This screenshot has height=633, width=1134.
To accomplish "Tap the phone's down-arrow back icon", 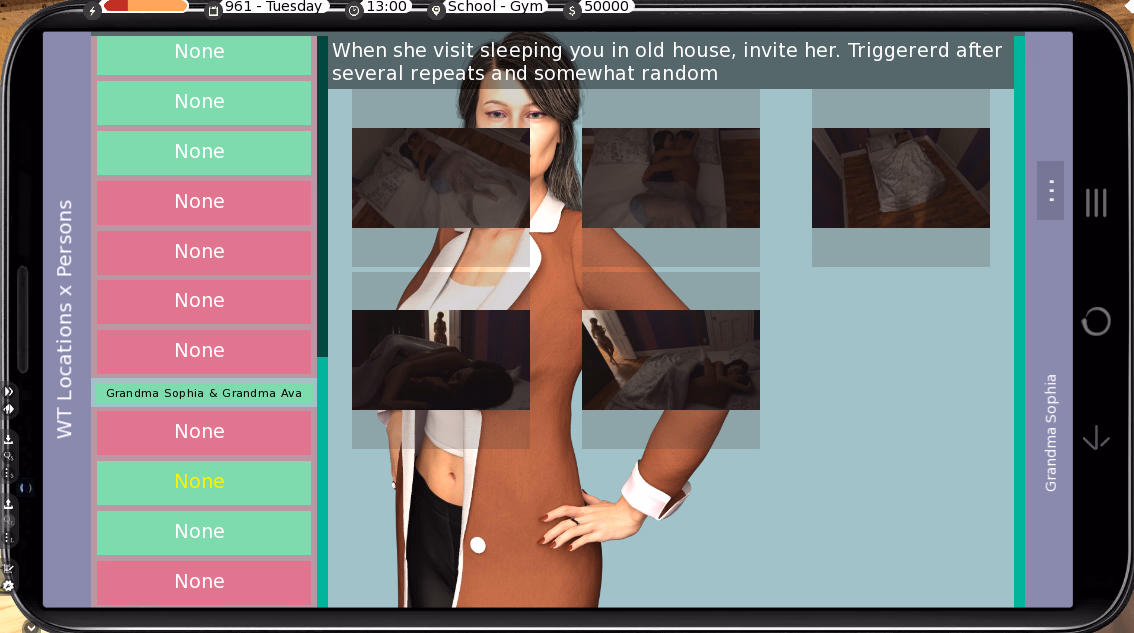I will [x=1096, y=438].
